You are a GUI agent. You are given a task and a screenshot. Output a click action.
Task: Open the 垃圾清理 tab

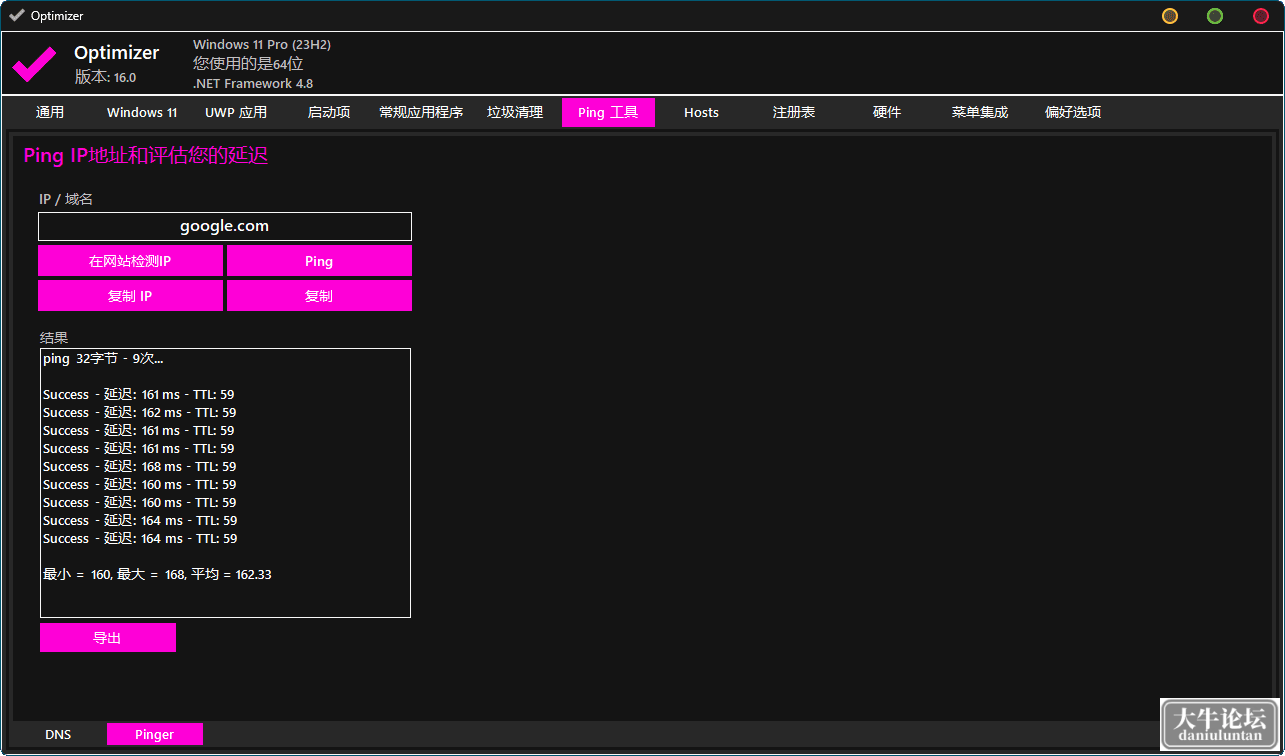click(515, 112)
